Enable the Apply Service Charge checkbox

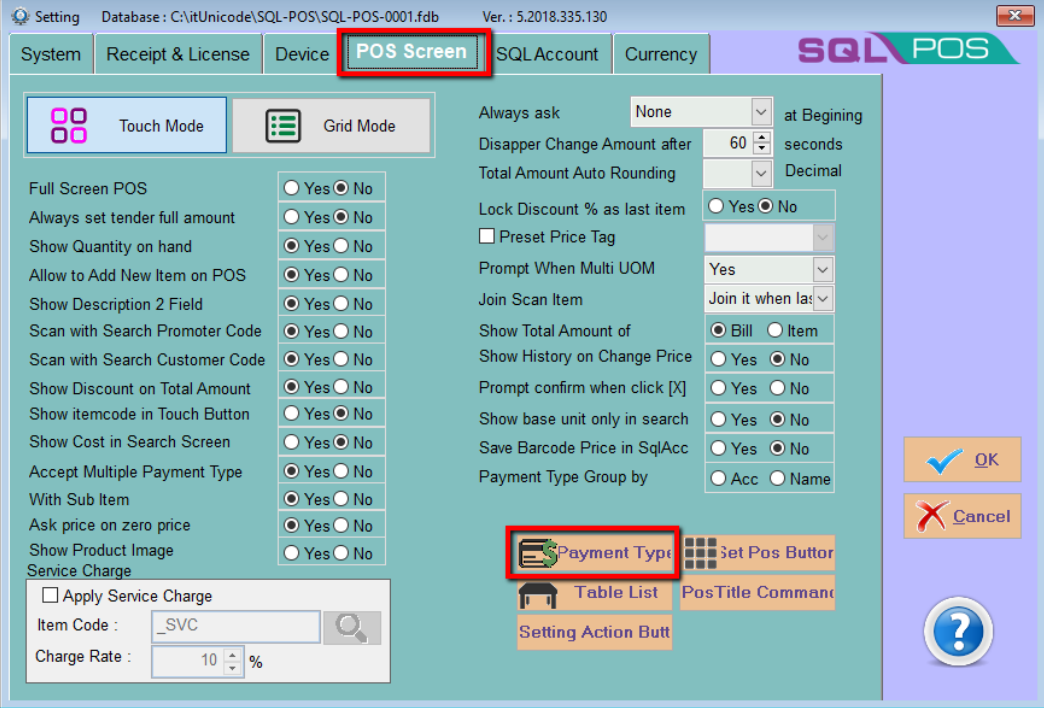click(x=50, y=596)
